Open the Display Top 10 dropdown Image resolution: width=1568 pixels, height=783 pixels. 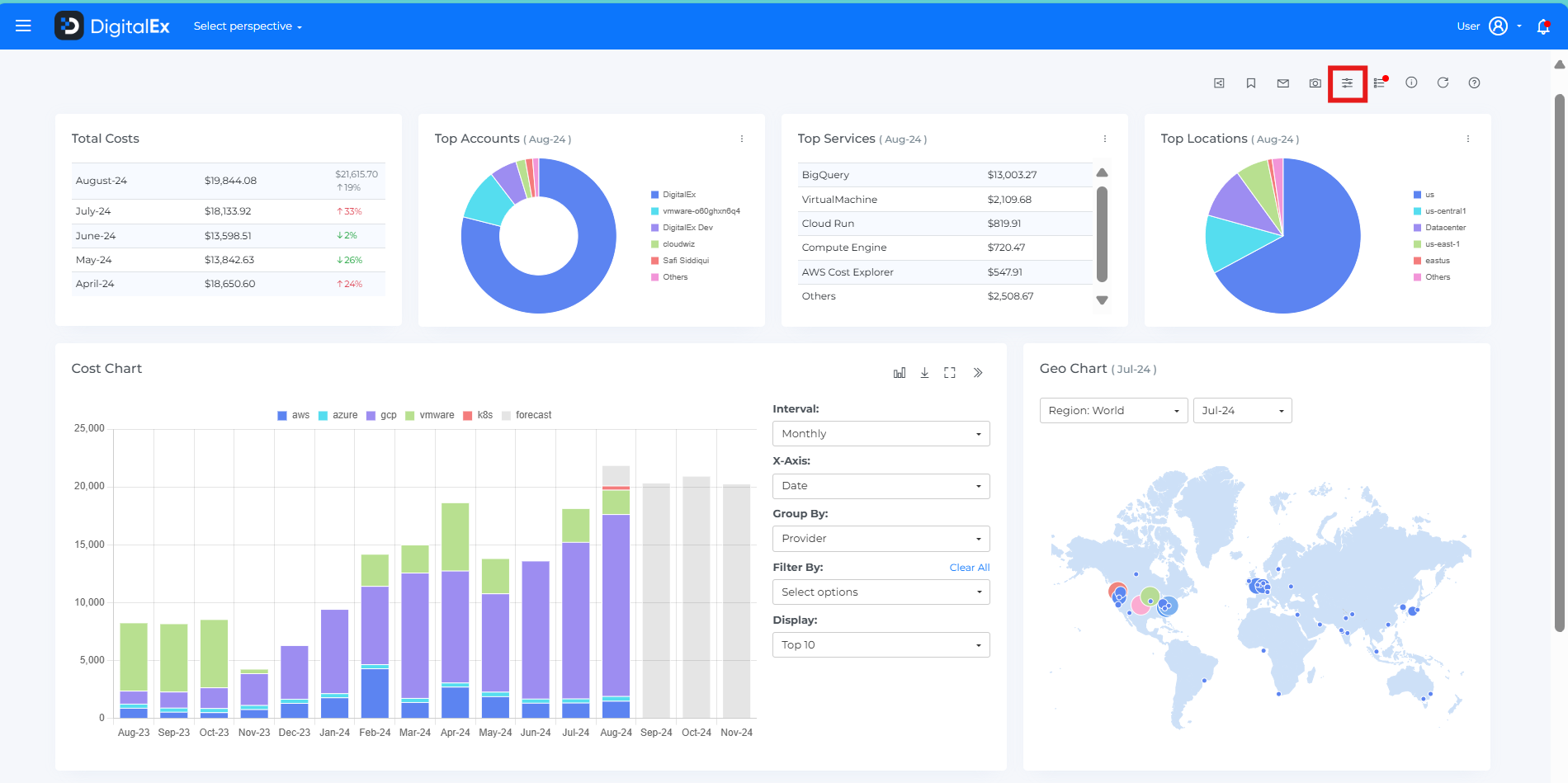coord(881,645)
